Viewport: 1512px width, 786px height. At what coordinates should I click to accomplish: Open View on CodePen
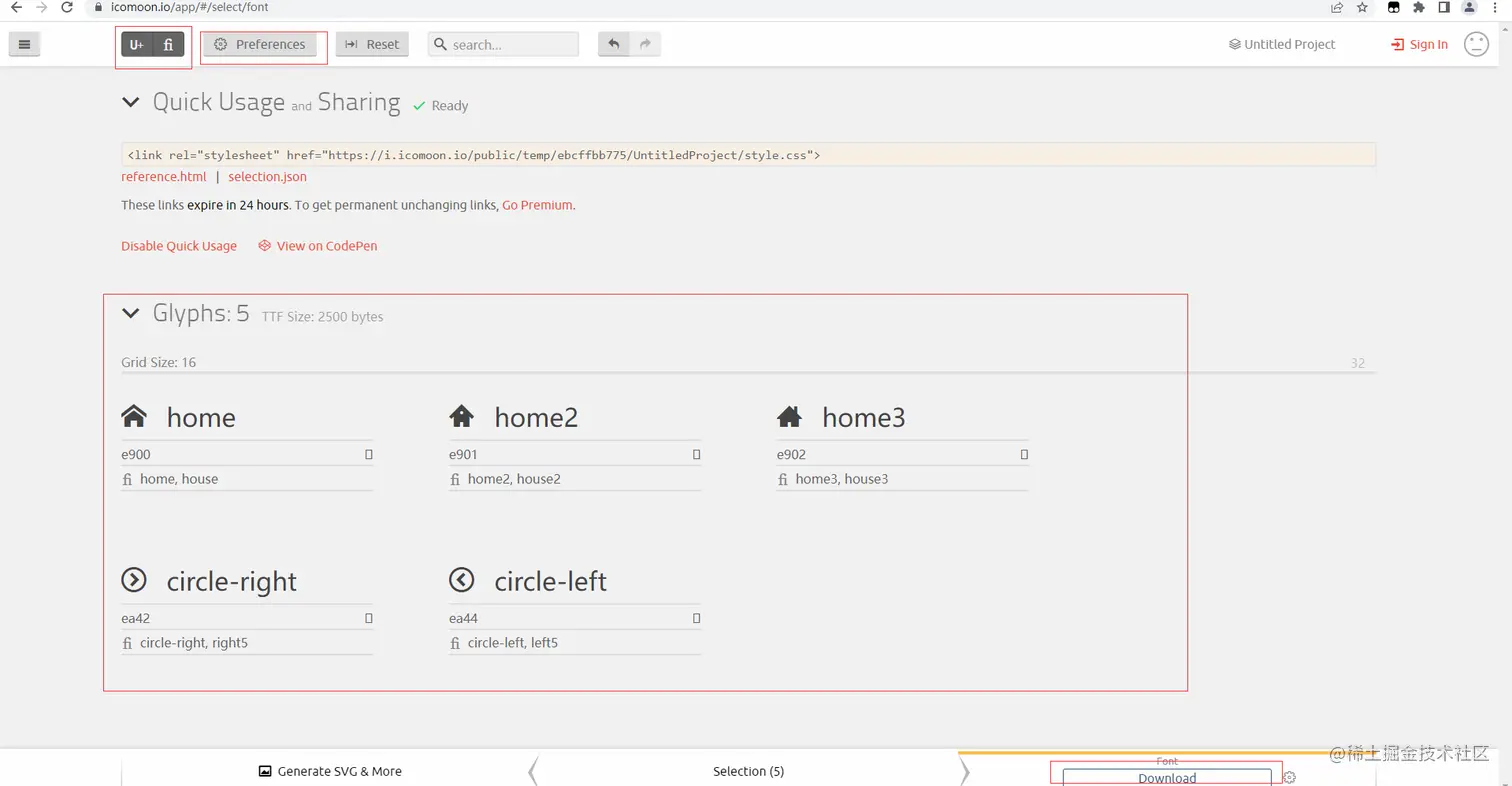coord(318,246)
